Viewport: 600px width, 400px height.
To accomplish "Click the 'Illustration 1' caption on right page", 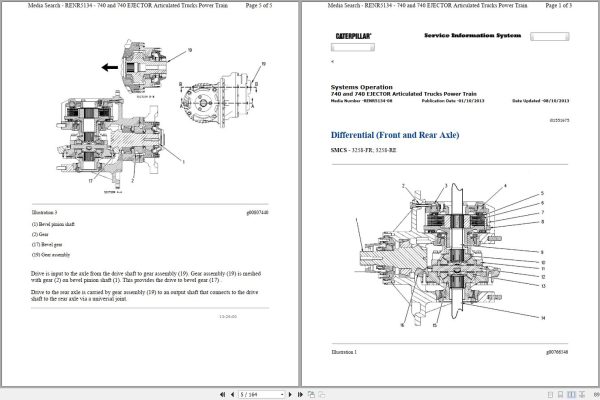I will (x=344, y=352).
